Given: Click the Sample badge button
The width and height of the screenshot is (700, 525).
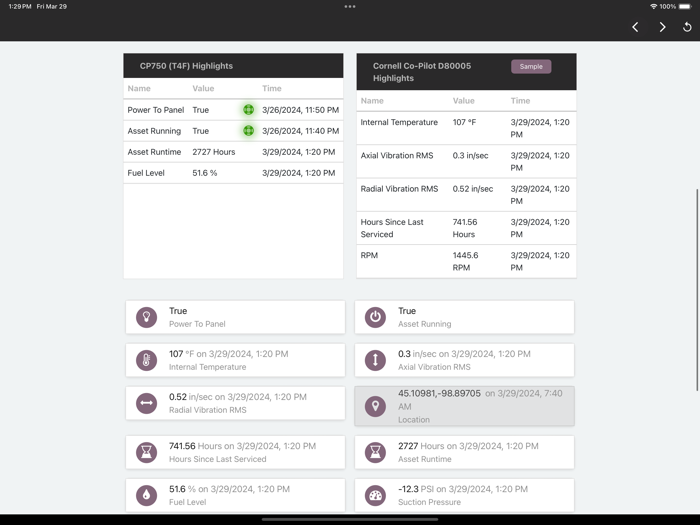Looking at the screenshot, I should [x=531, y=67].
